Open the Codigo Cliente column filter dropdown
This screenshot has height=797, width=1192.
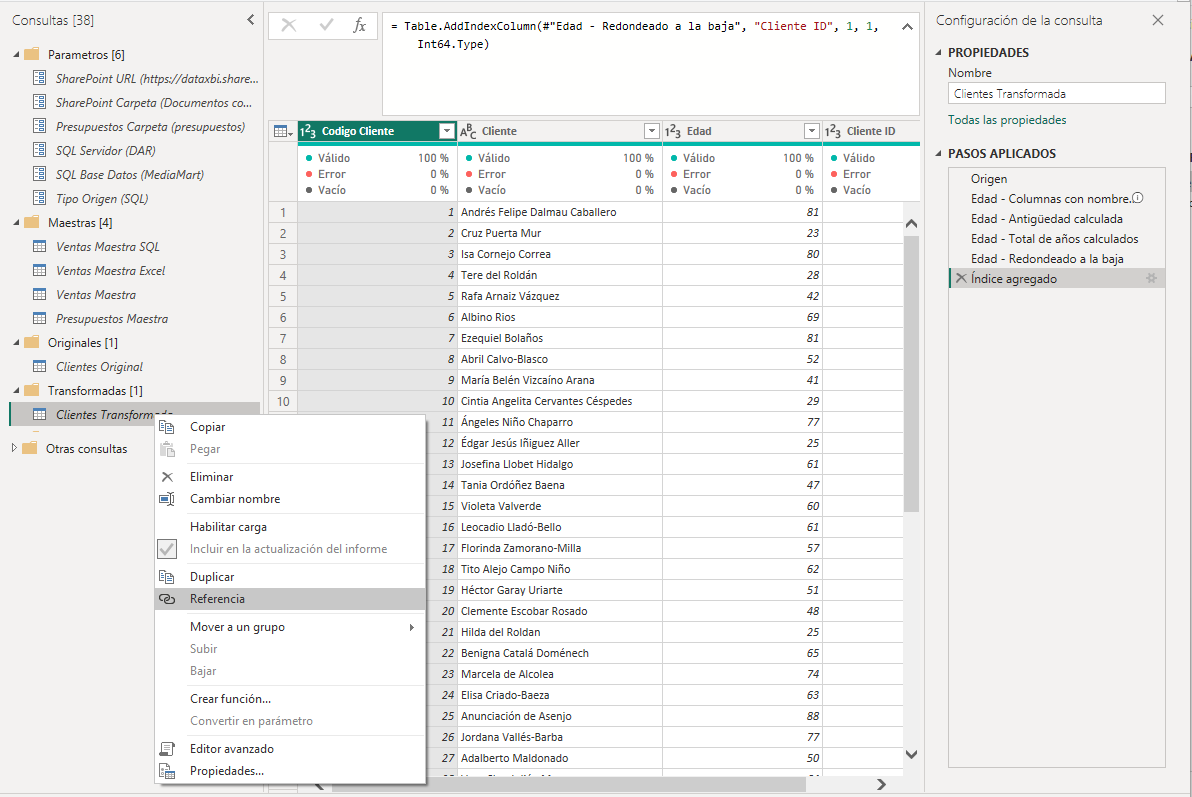(x=447, y=132)
